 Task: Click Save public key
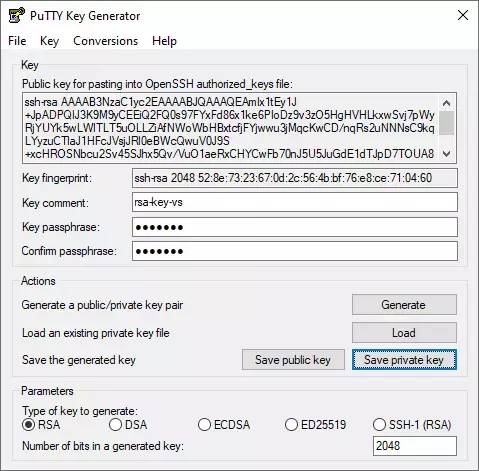293,360
